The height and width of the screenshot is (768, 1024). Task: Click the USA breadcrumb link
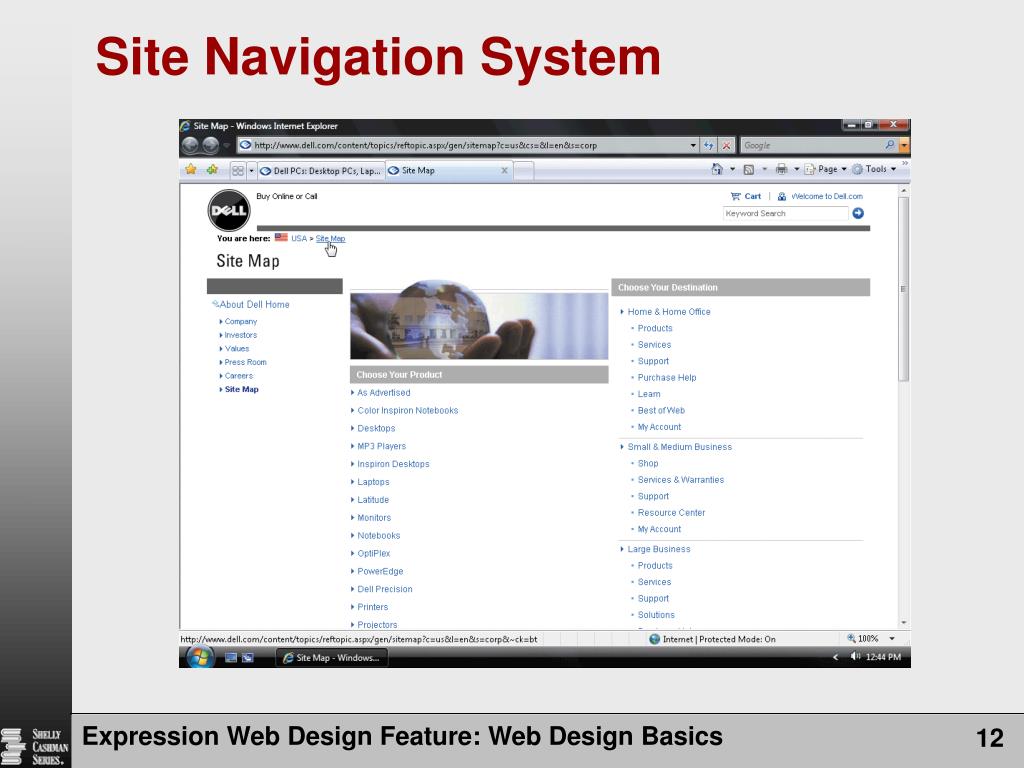pos(299,238)
